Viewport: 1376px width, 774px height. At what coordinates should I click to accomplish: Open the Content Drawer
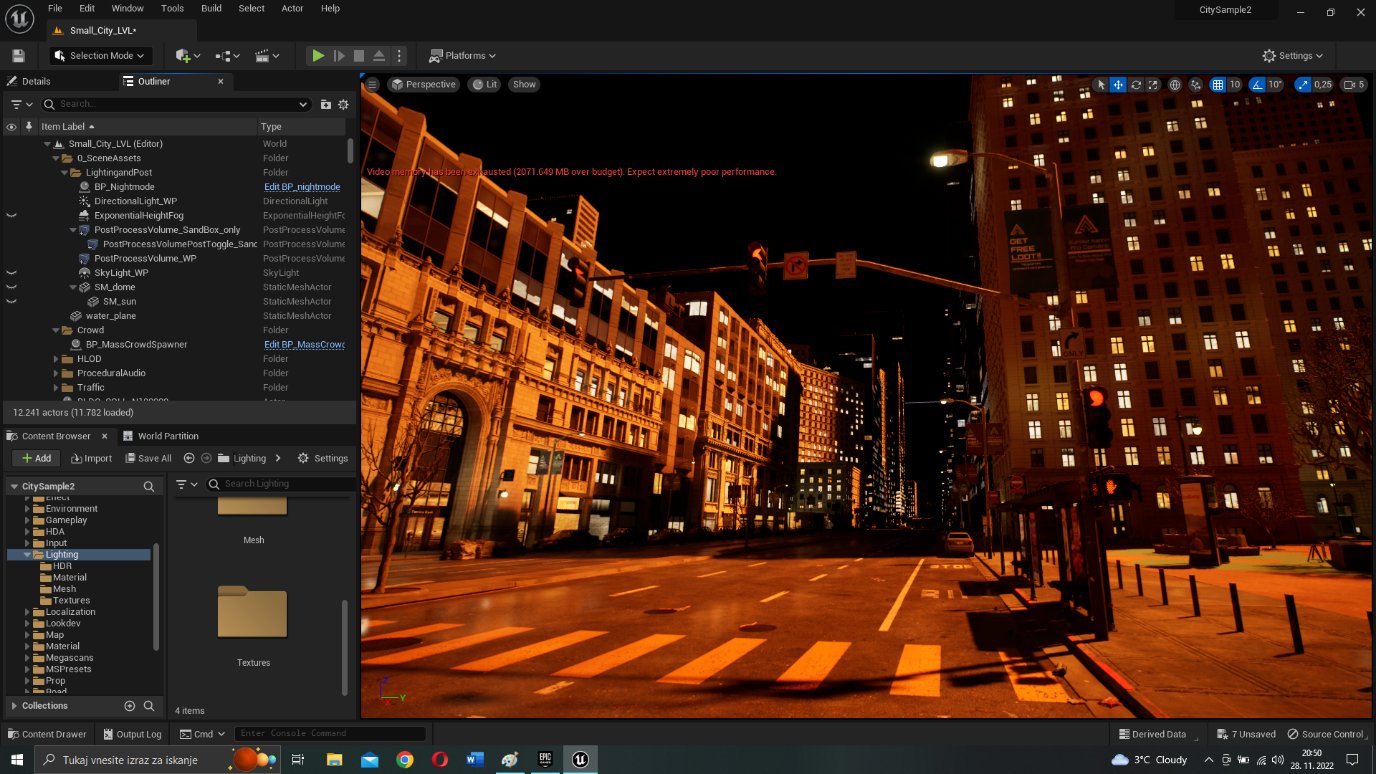pos(46,734)
